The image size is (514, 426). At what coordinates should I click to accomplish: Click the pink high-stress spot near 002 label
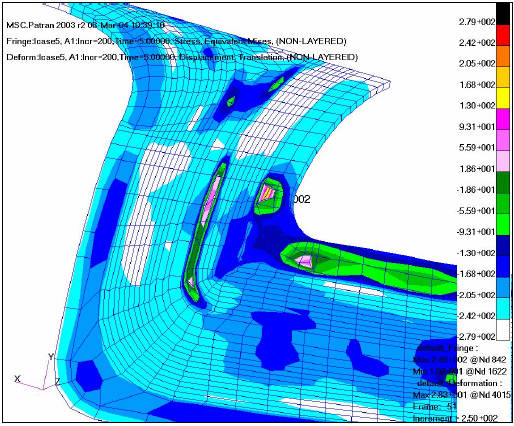267,193
